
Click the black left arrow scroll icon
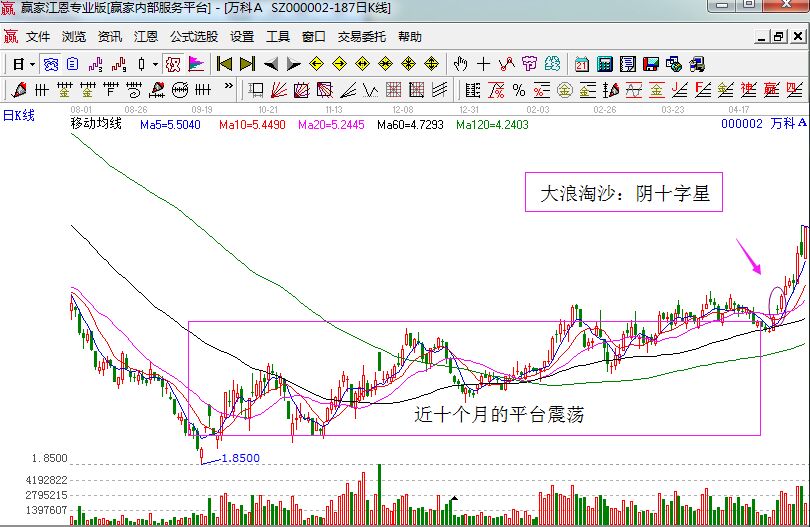tap(270, 64)
